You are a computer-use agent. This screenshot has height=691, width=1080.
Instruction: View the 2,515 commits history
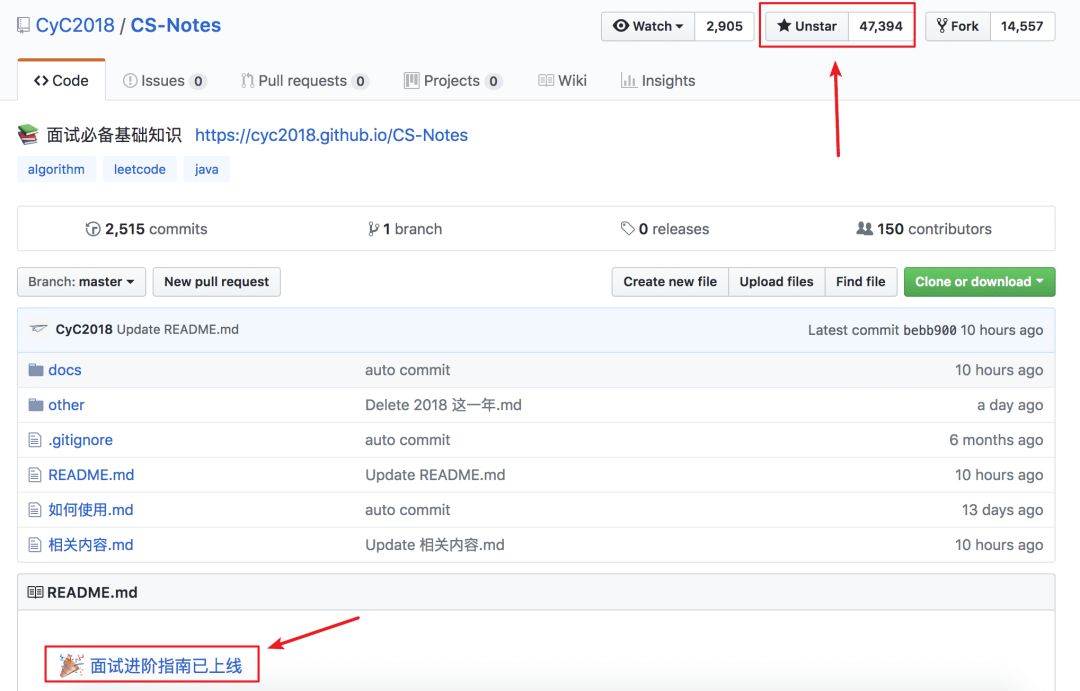coord(146,229)
